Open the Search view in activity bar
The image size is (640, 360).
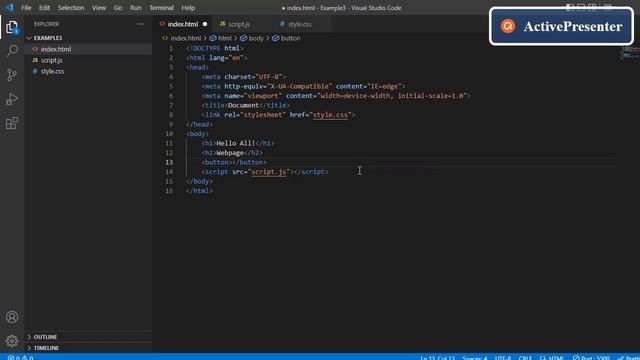tap(12, 51)
